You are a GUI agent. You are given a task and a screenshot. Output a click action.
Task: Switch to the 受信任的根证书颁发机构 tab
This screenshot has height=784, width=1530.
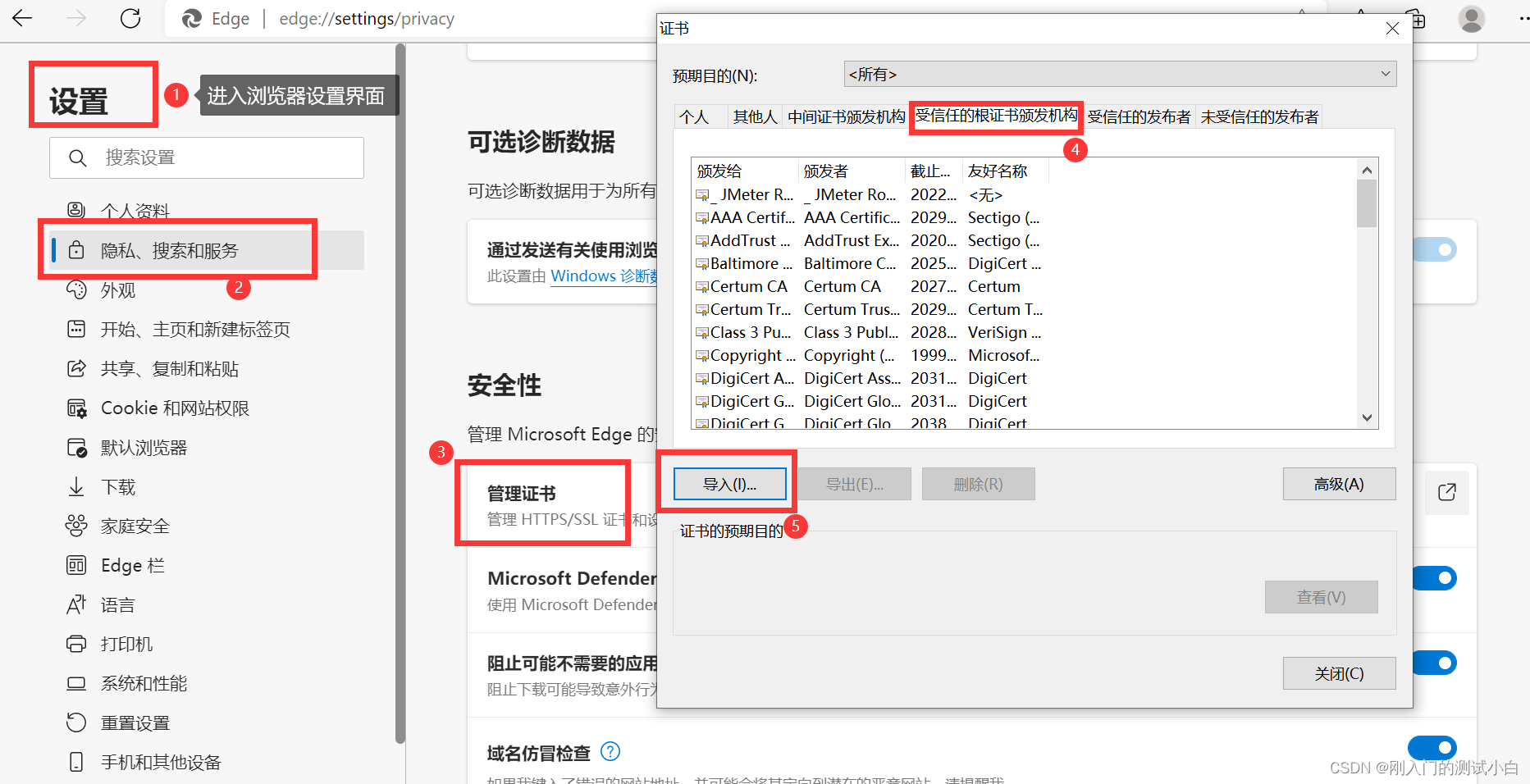click(x=996, y=116)
